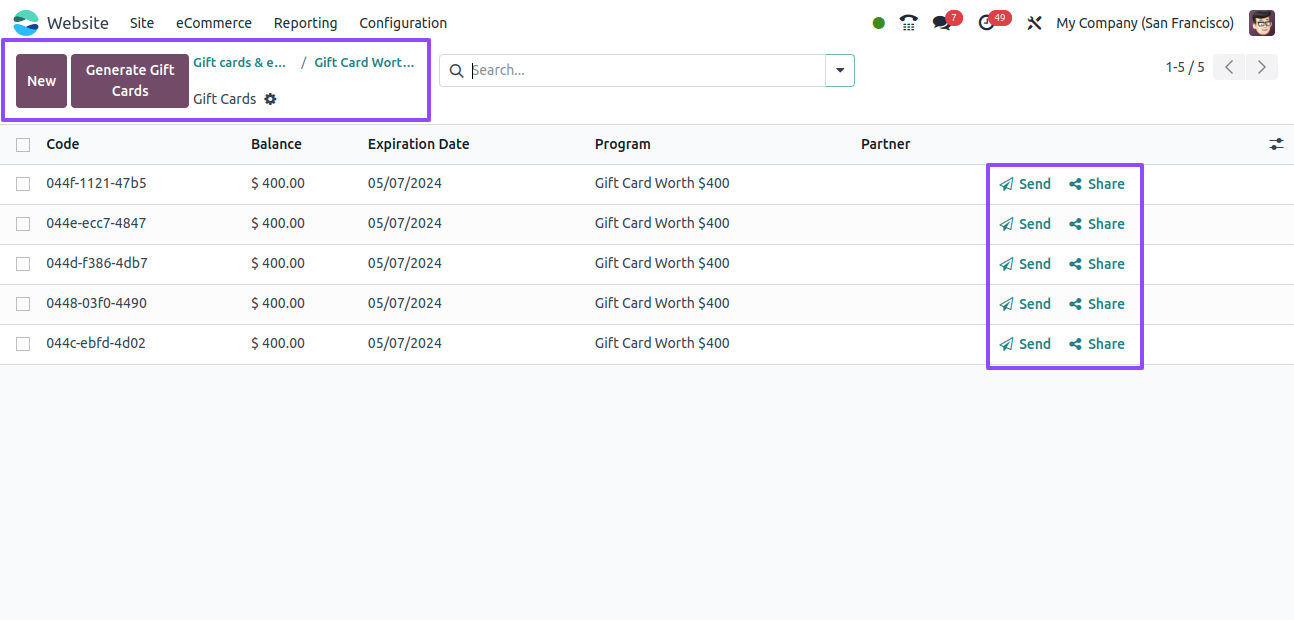The image size is (1294, 620).
Task: Open record with code 044e-ecc7-4847
Action: 96,224
